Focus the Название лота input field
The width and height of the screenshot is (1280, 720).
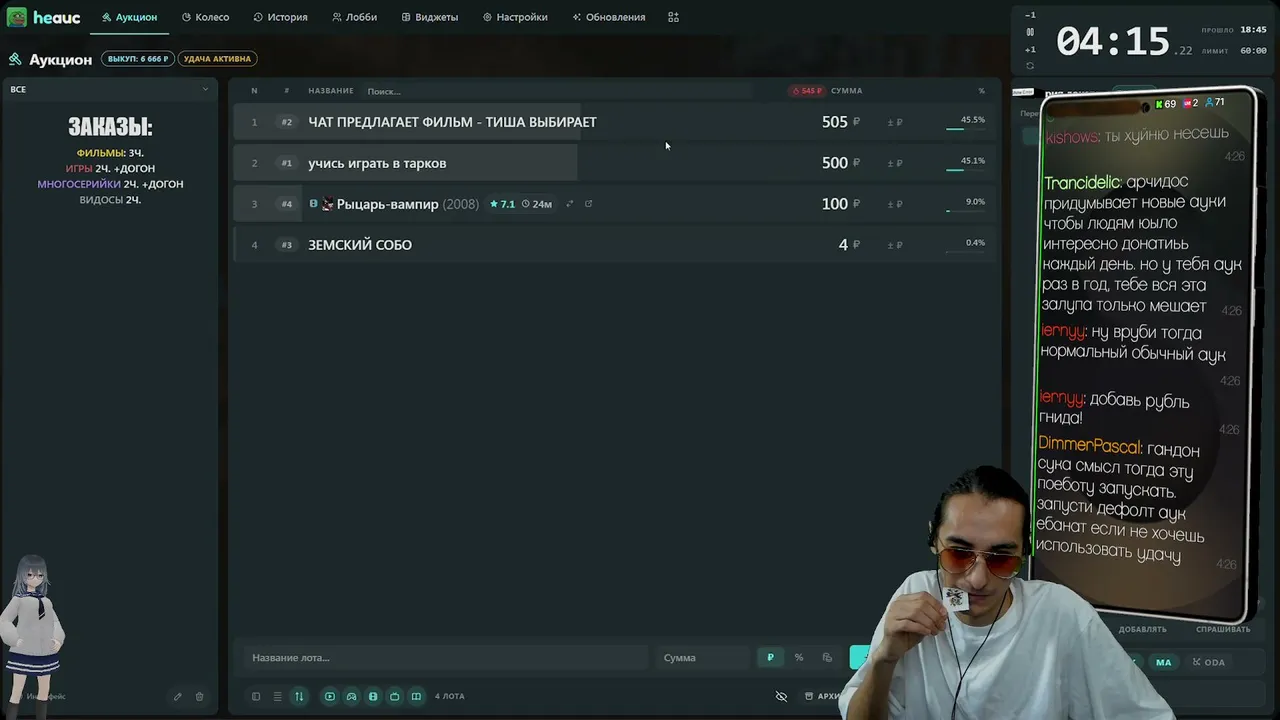coord(444,657)
